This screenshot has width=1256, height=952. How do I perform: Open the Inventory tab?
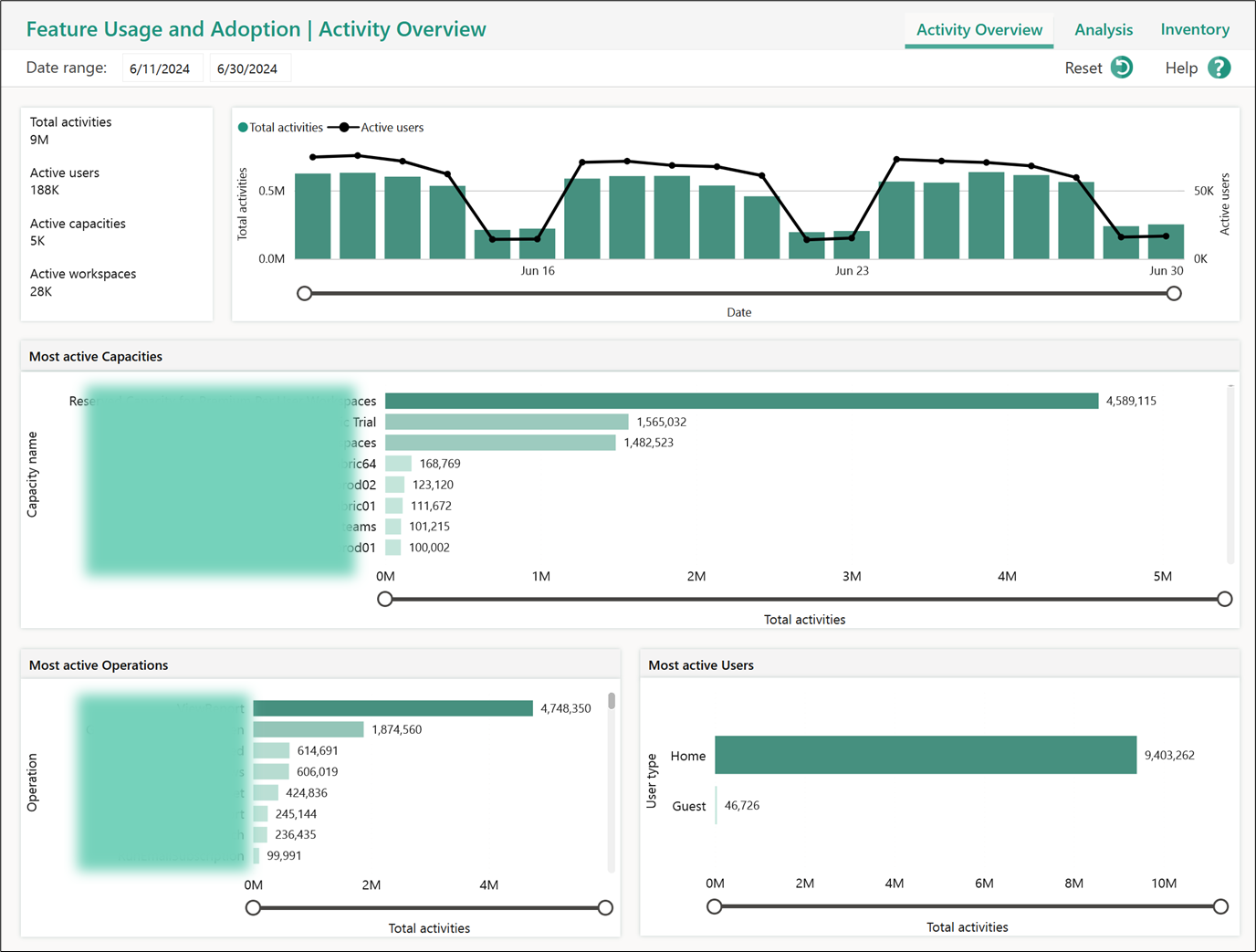1195,29
